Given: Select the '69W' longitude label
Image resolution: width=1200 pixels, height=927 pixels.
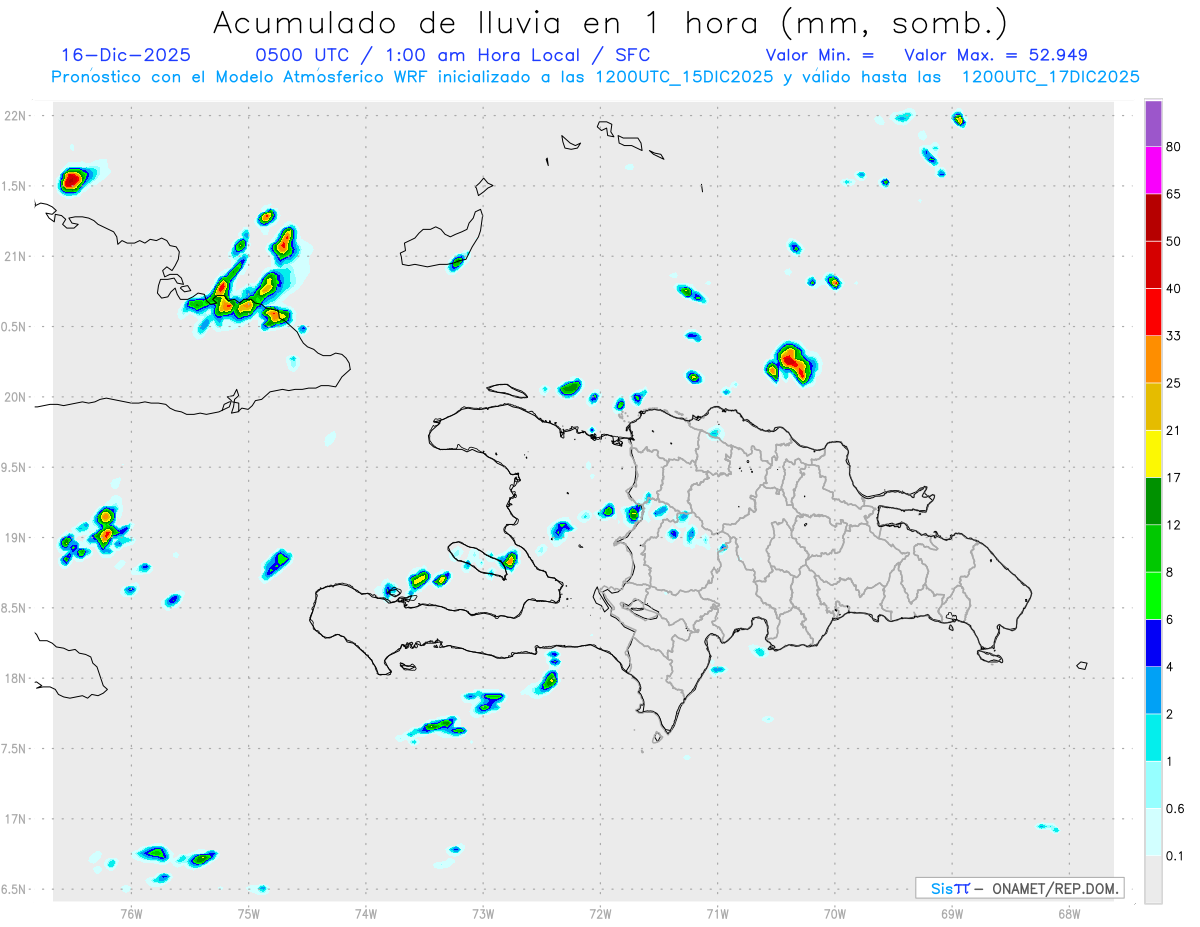Looking at the screenshot, I should [x=952, y=914].
